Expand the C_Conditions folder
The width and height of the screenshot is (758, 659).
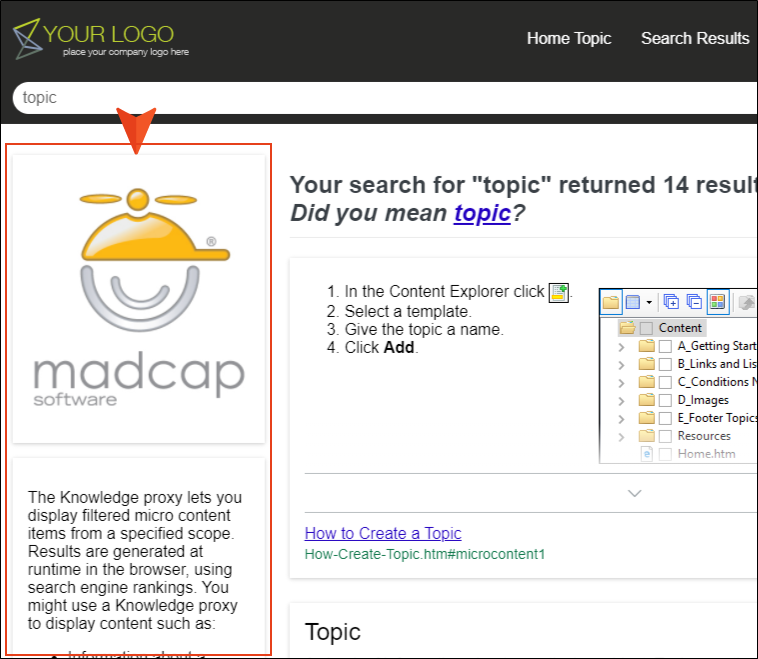pos(621,383)
